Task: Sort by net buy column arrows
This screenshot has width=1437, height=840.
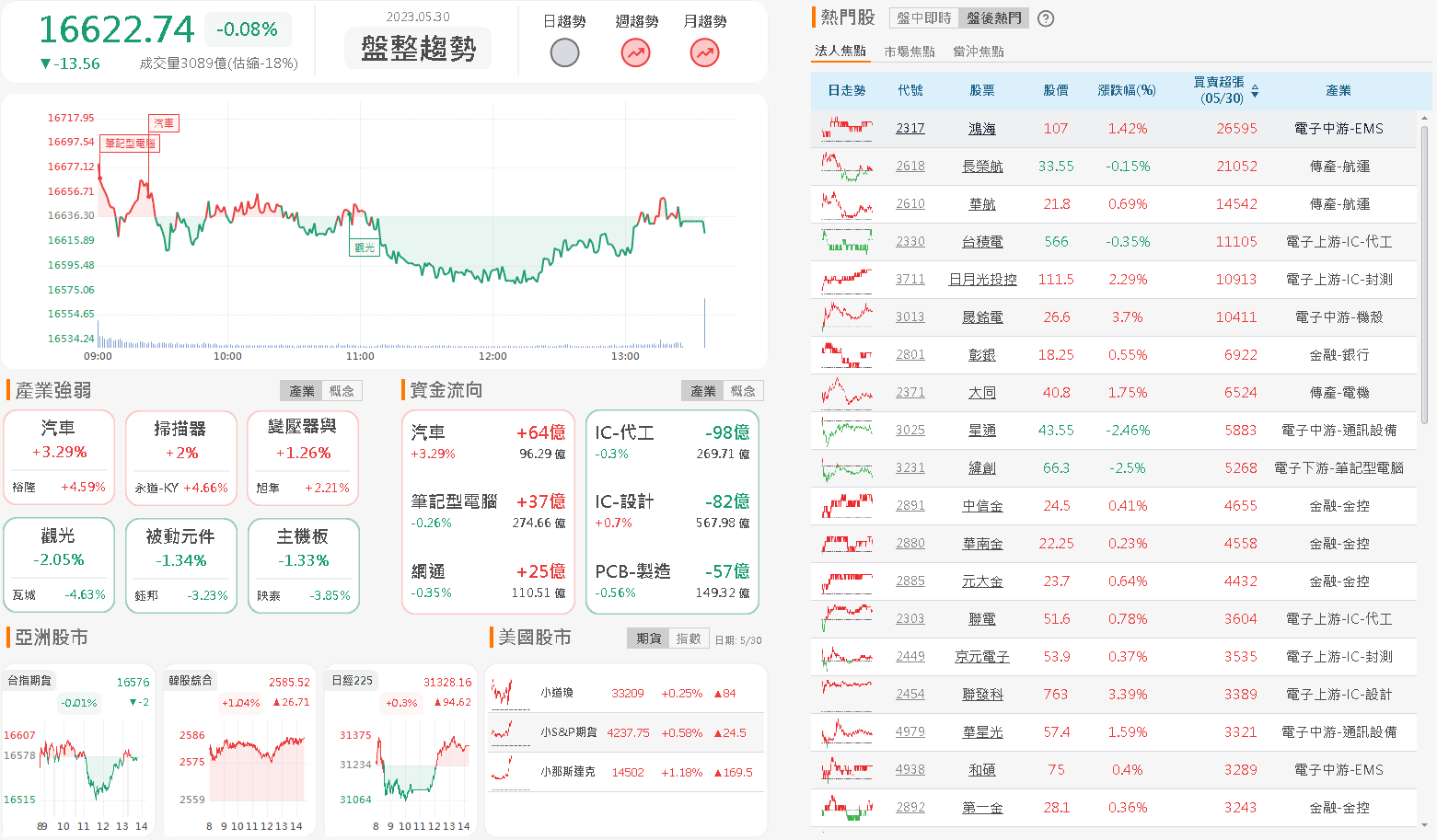Action: (x=1255, y=90)
